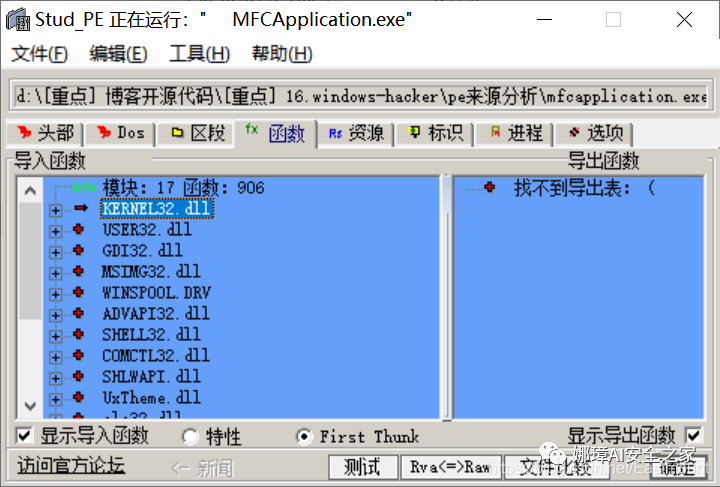Click the red plus icon beside SHELL32.dll
The image size is (720, 487).
tap(79, 334)
